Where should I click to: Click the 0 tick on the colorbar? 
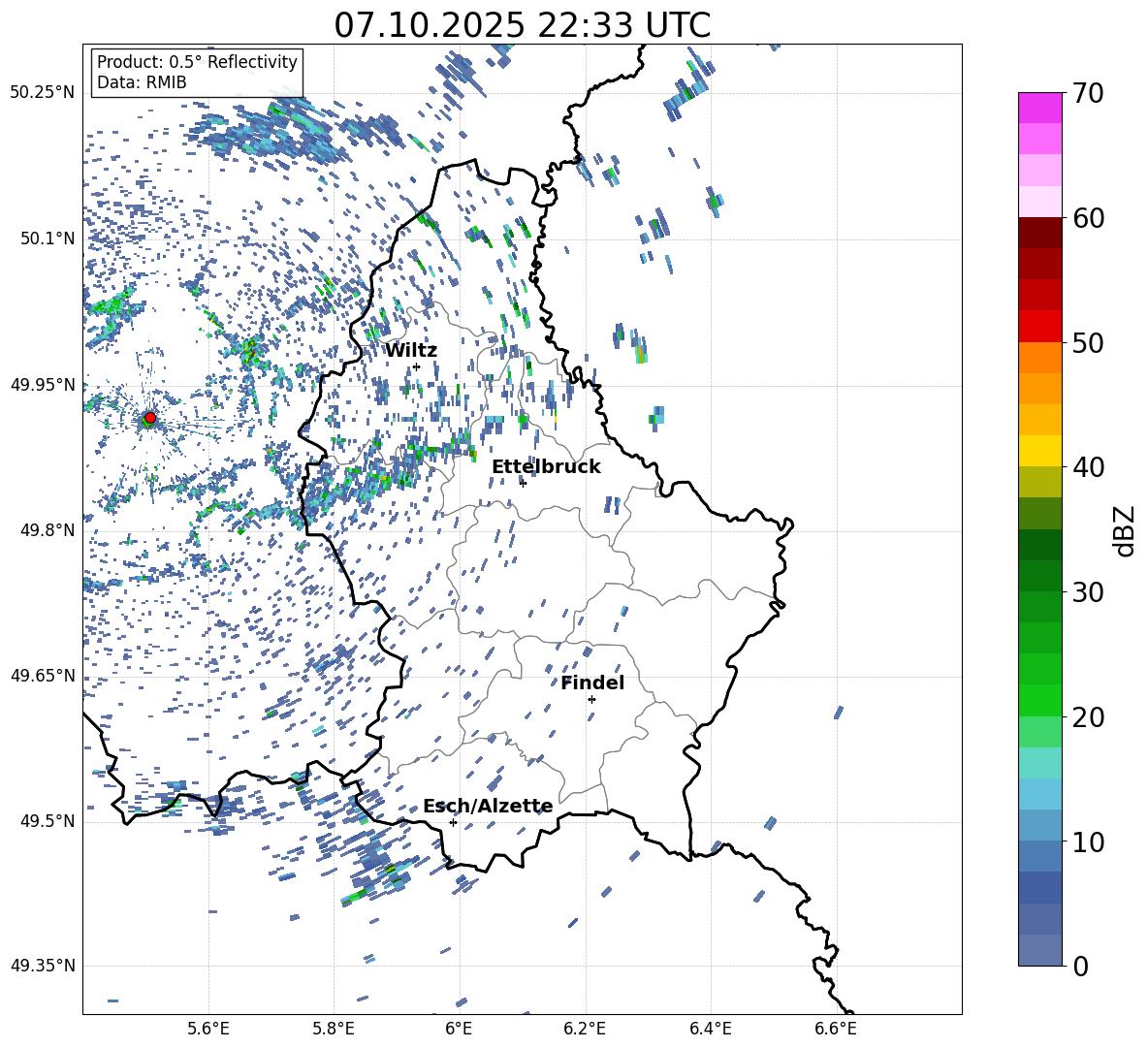[1080, 966]
